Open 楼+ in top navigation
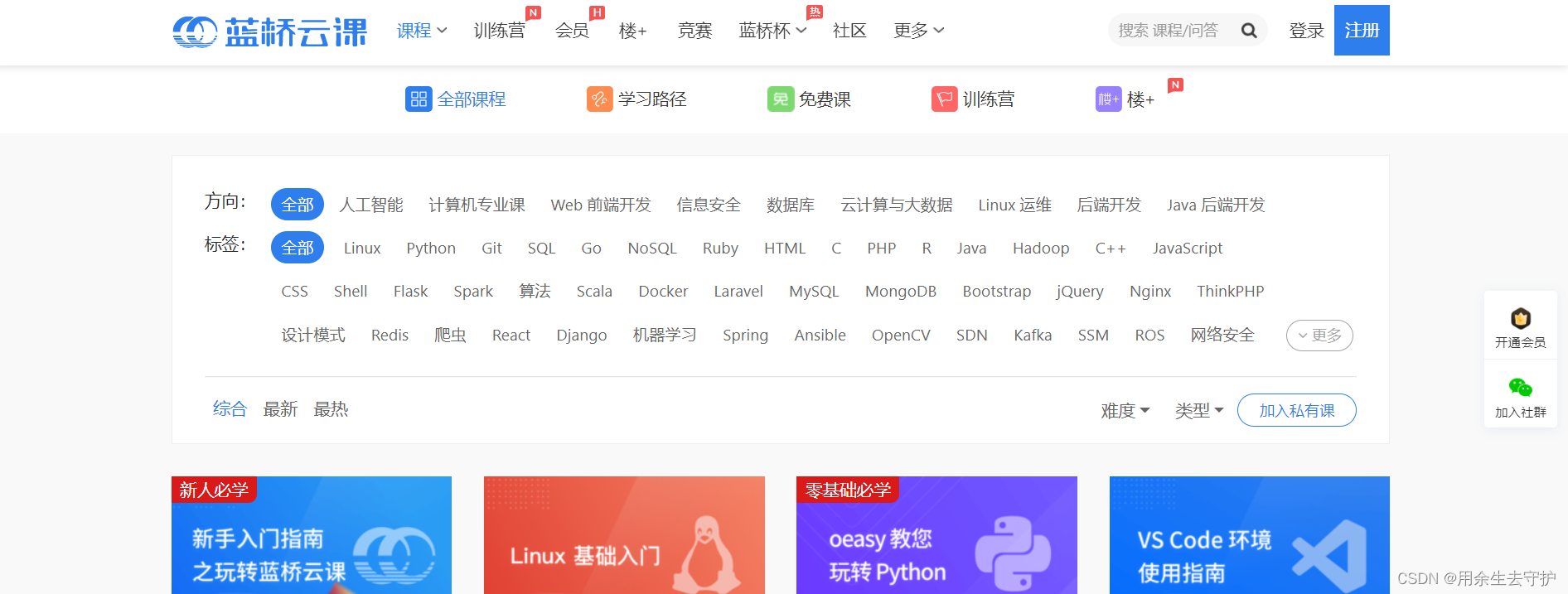Viewport: 1568px width, 594px height. point(632,31)
